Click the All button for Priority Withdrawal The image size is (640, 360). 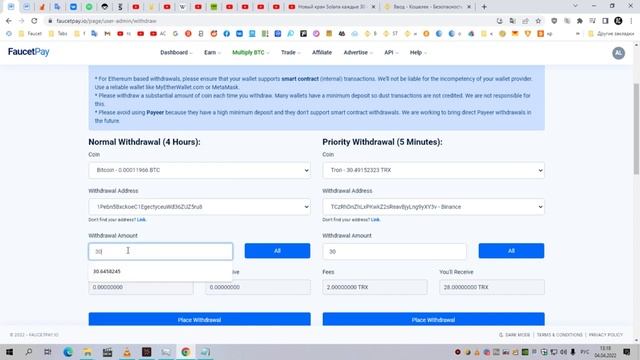coord(511,251)
